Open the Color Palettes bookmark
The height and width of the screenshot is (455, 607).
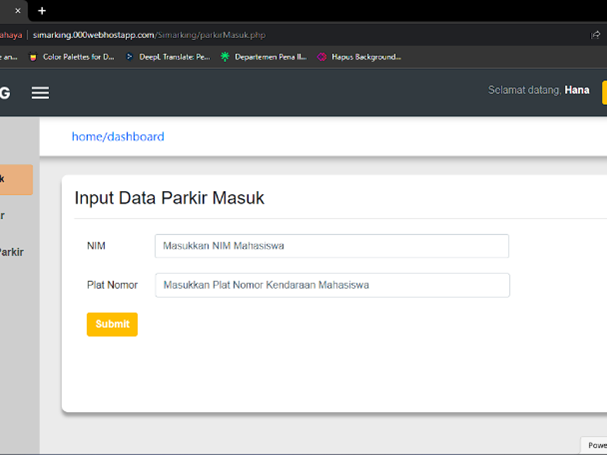[71, 57]
